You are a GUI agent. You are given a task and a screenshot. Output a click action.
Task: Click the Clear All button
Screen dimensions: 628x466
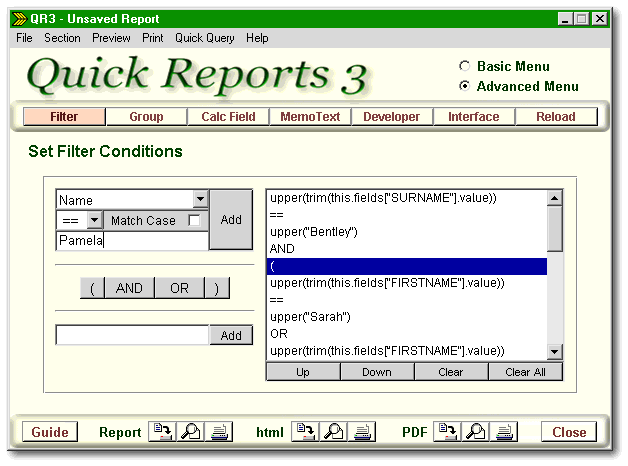tap(525, 372)
